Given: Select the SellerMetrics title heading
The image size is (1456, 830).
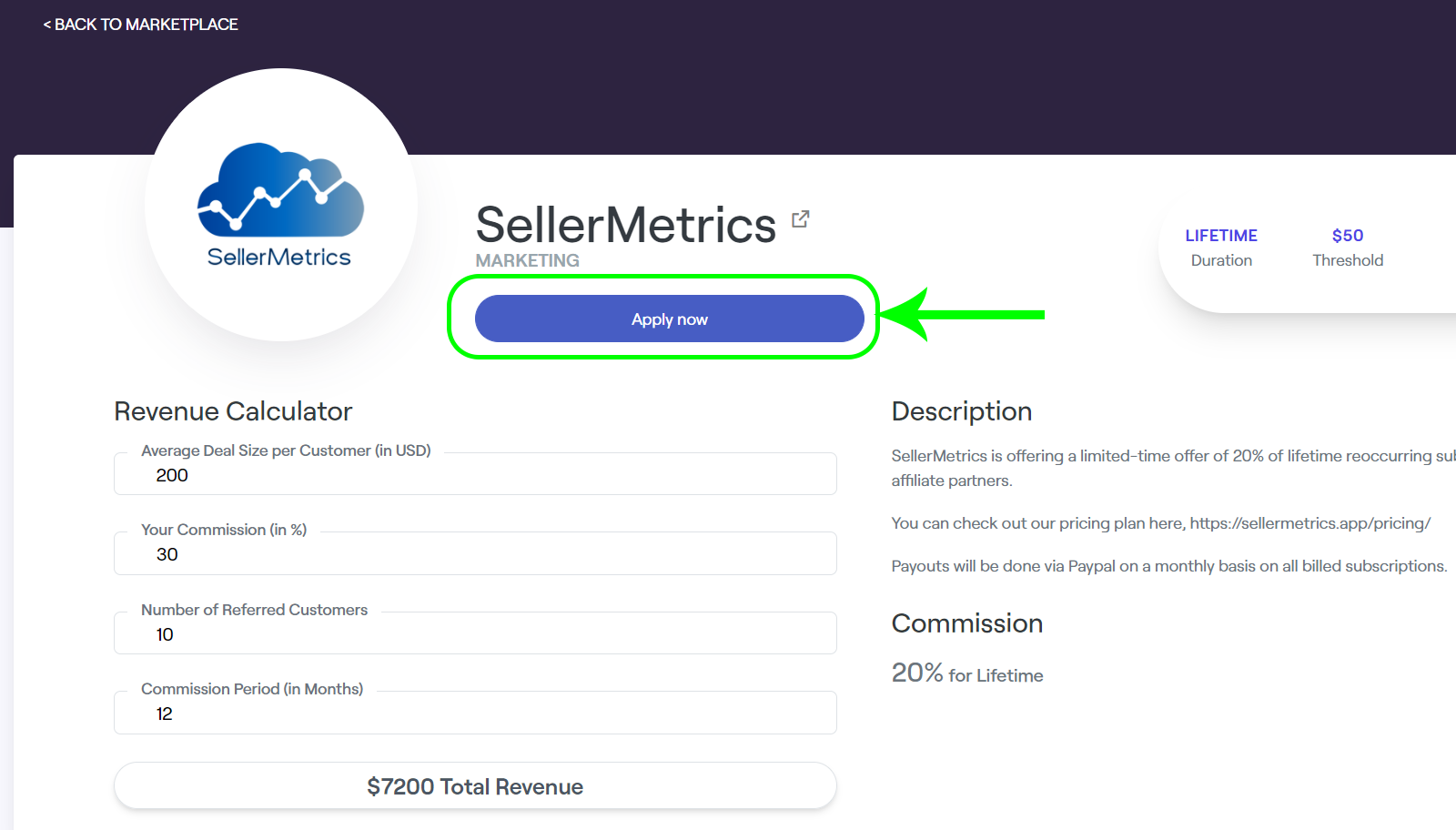Looking at the screenshot, I should click(626, 225).
